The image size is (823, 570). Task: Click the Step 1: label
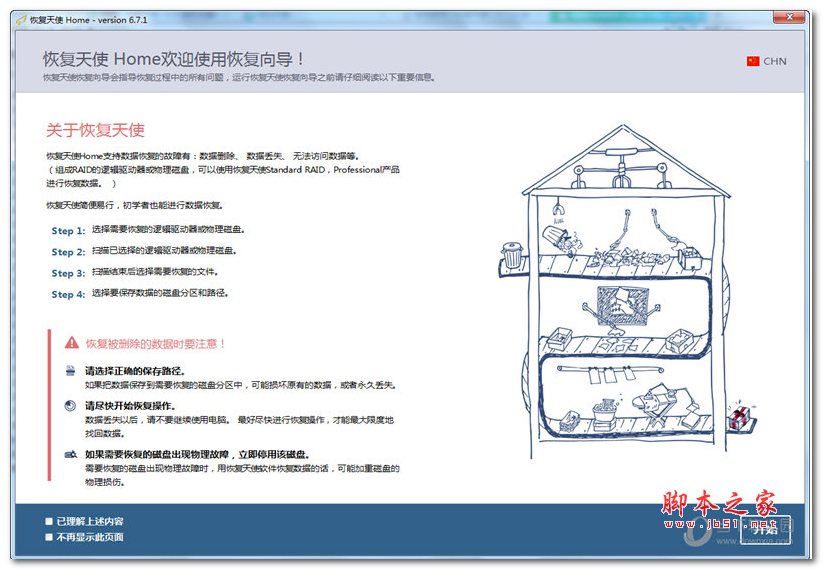click(68, 230)
